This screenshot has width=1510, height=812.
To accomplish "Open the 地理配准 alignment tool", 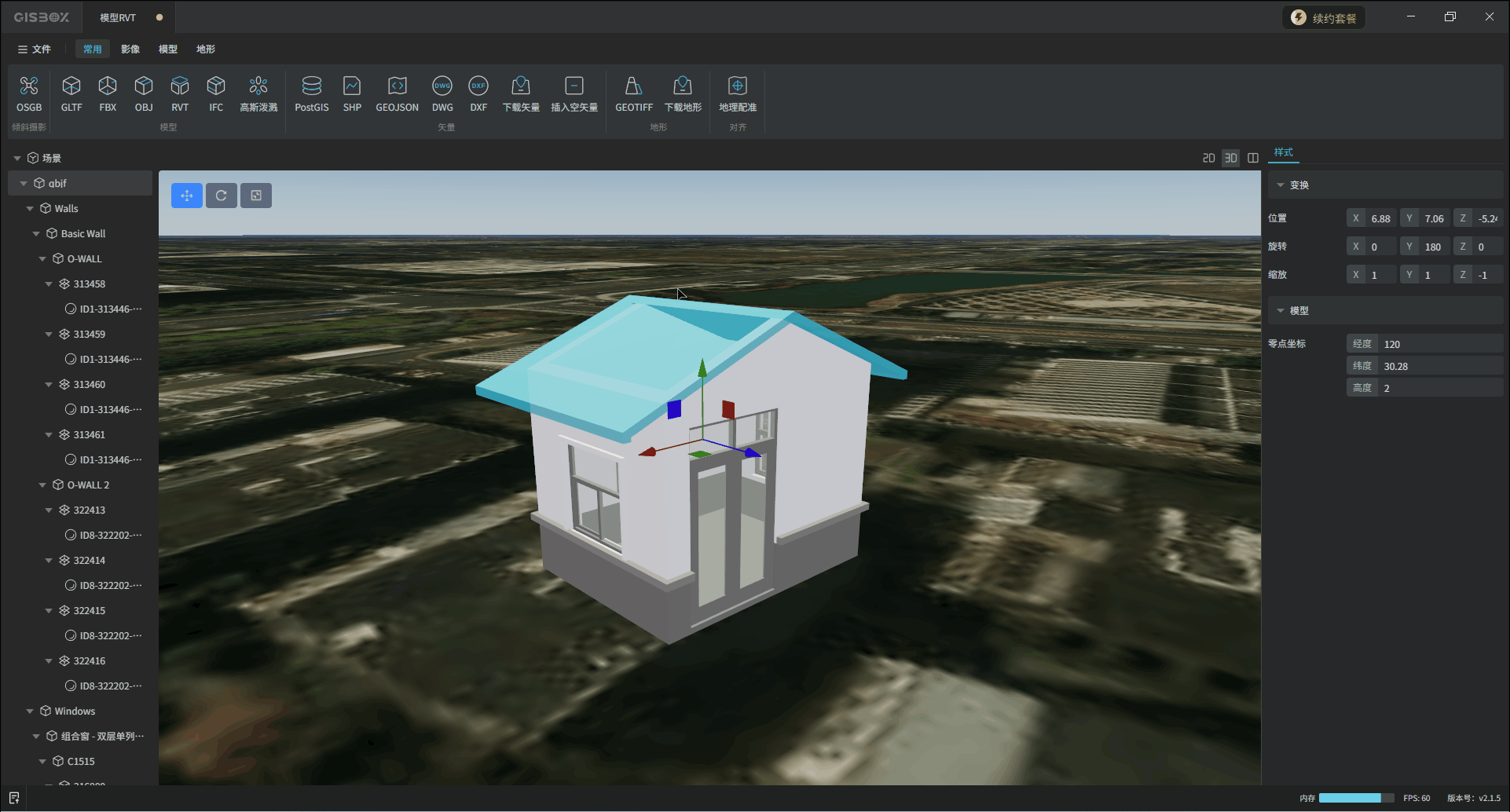I will pyautogui.click(x=737, y=86).
